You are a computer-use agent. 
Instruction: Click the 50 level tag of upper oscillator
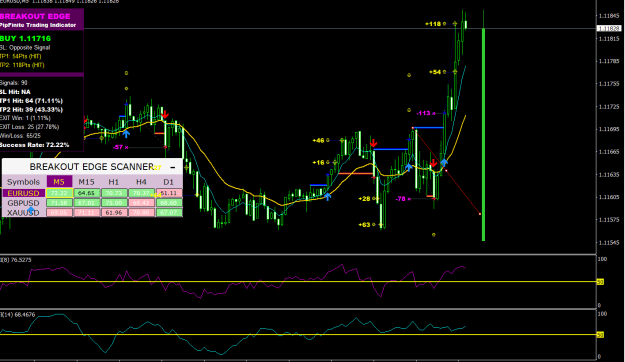click(600, 282)
